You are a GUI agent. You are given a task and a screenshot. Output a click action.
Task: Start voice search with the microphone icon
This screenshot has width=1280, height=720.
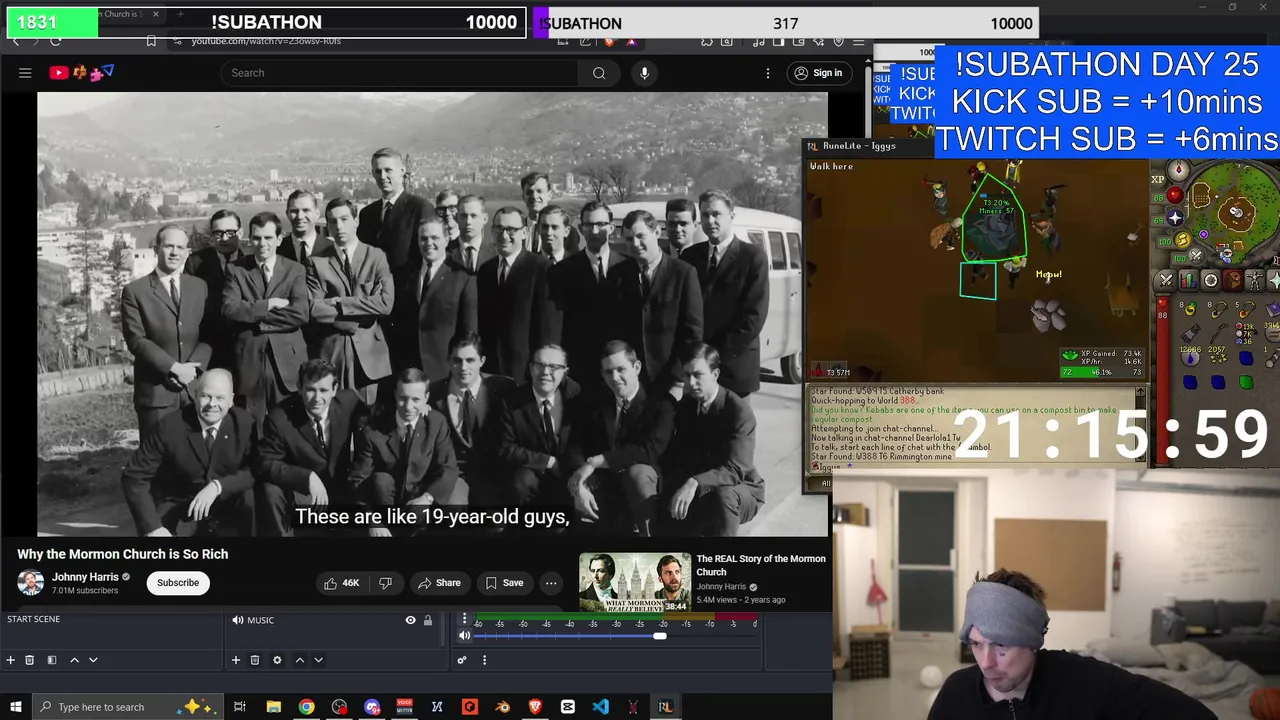[x=644, y=73]
